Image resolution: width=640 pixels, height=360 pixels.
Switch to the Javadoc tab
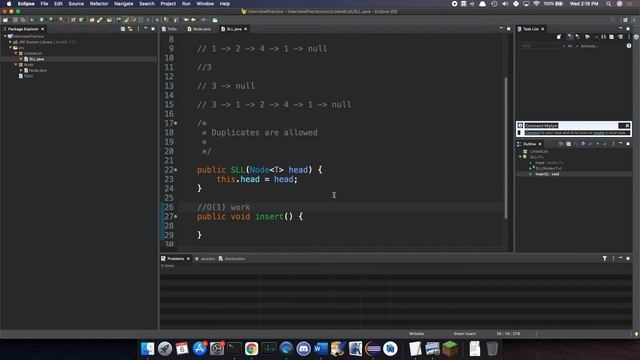pyautogui.click(x=205, y=259)
